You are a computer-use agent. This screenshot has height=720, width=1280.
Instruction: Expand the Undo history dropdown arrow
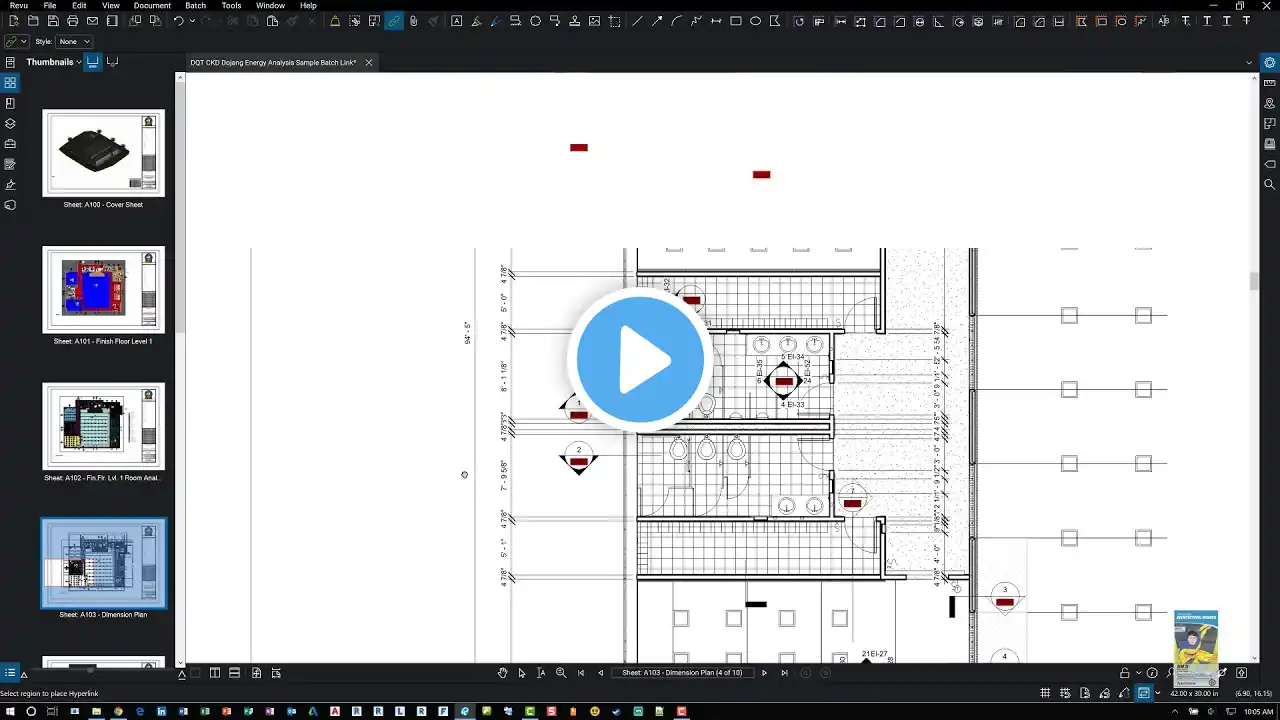pos(192,21)
